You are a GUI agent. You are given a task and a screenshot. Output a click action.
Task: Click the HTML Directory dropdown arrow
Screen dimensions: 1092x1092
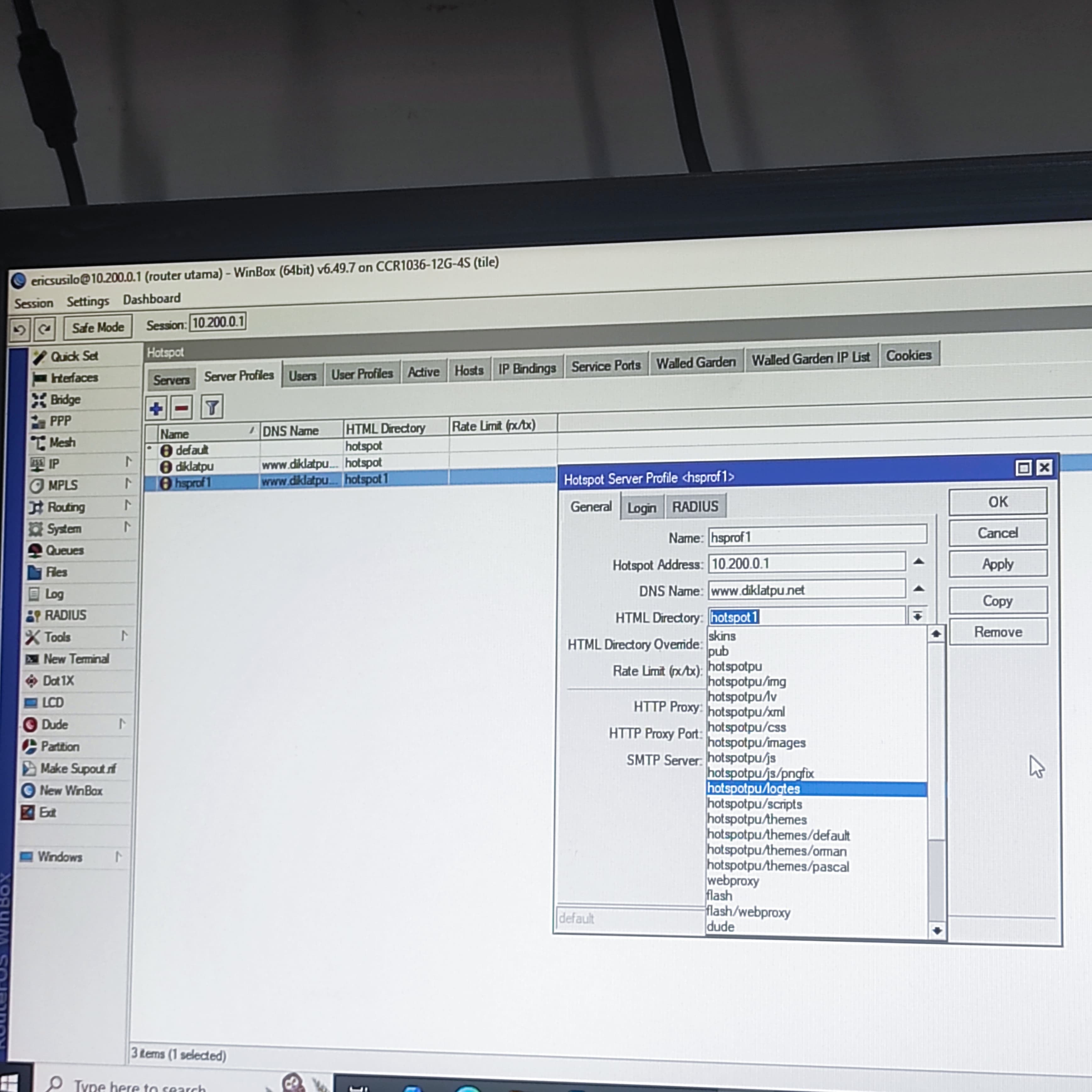pyautogui.click(x=917, y=616)
